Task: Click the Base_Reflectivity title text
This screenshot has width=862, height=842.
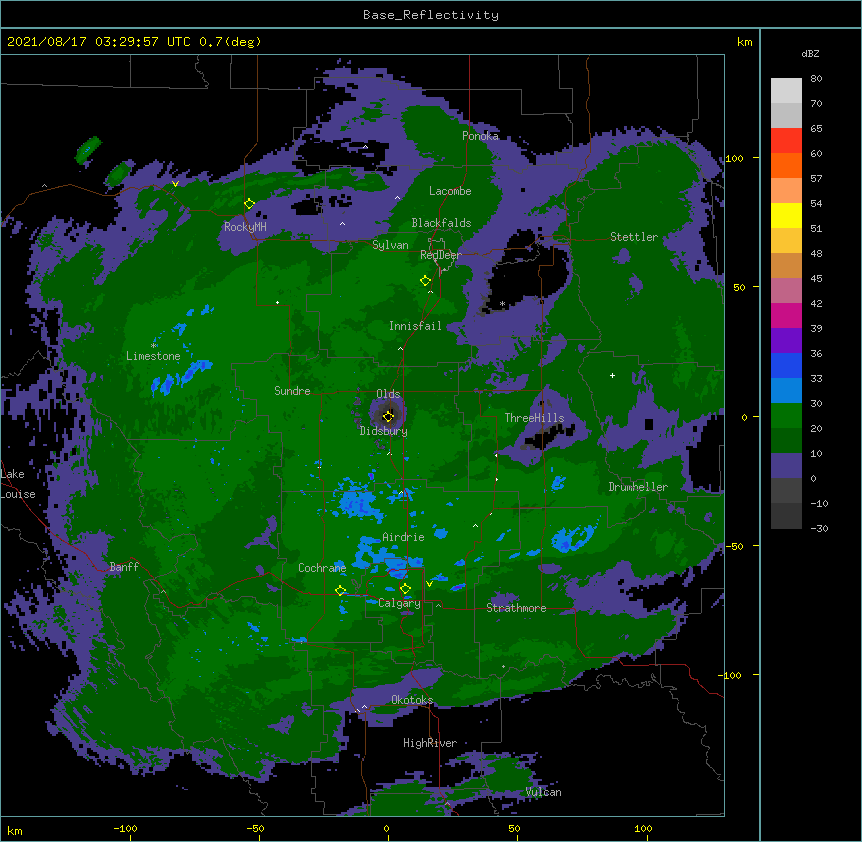Action: pyautogui.click(x=431, y=15)
